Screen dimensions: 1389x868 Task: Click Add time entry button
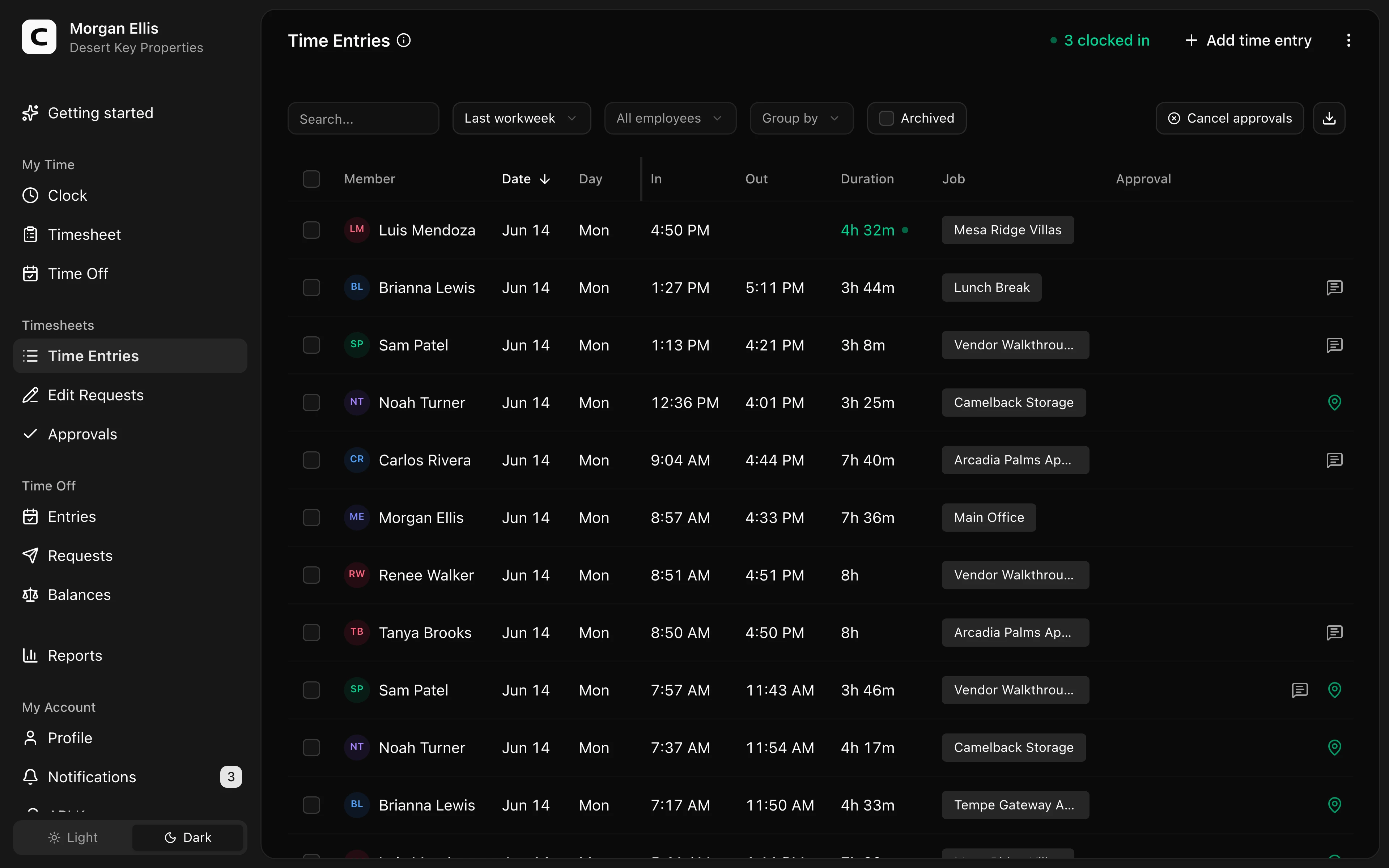click(1248, 40)
